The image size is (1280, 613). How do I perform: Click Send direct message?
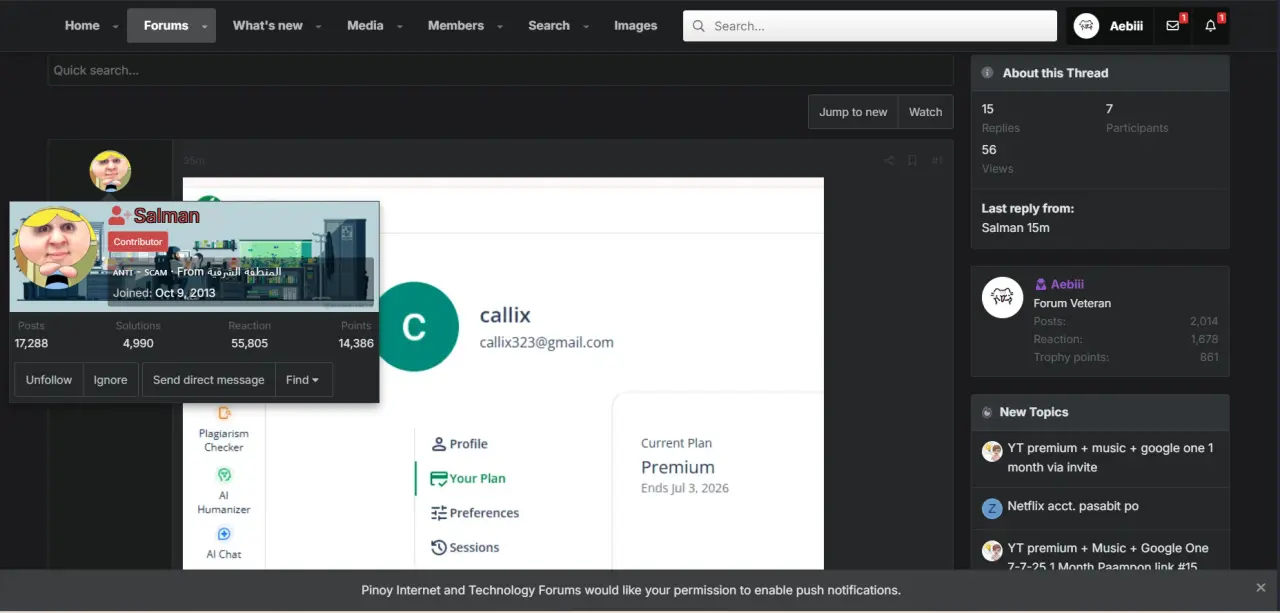coord(208,380)
